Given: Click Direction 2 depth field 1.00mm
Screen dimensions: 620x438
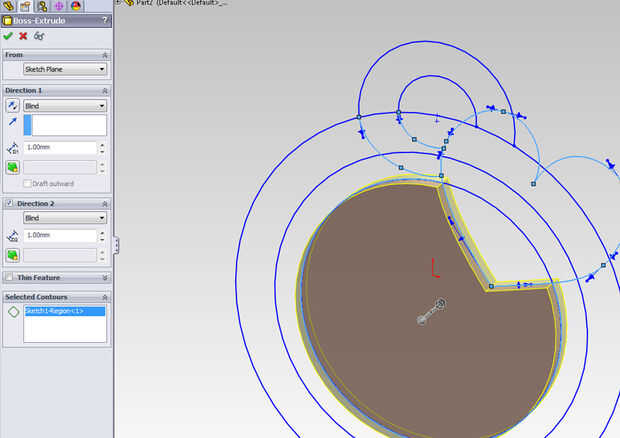Looking at the screenshot, I should (x=60, y=236).
